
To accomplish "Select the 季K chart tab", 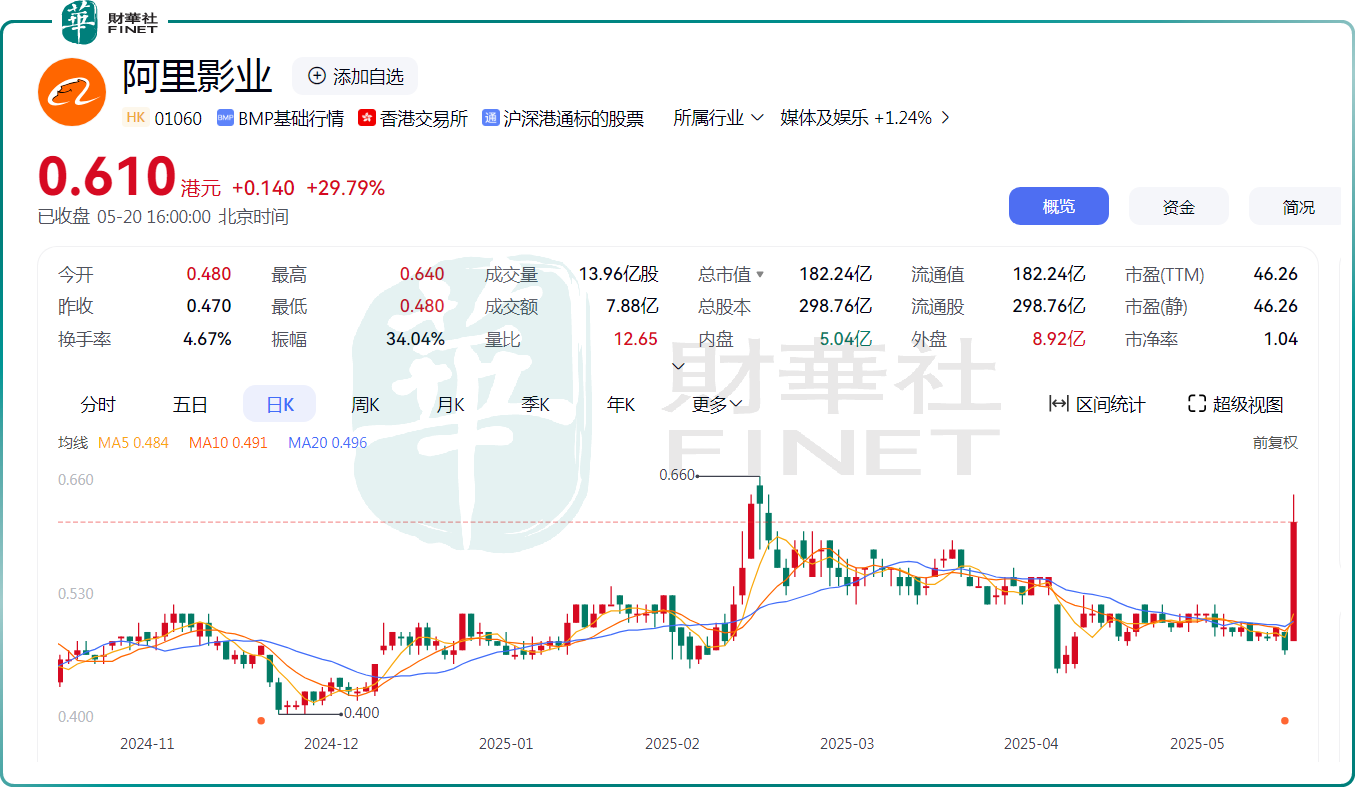I will pyautogui.click(x=535, y=404).
